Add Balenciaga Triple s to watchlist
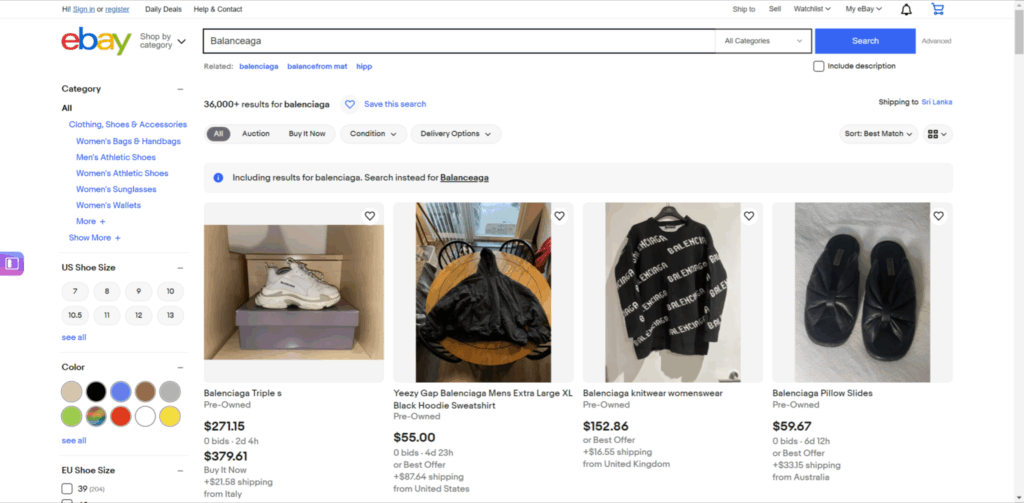This screenshot has width=1024, height=503. coord(370,216)
